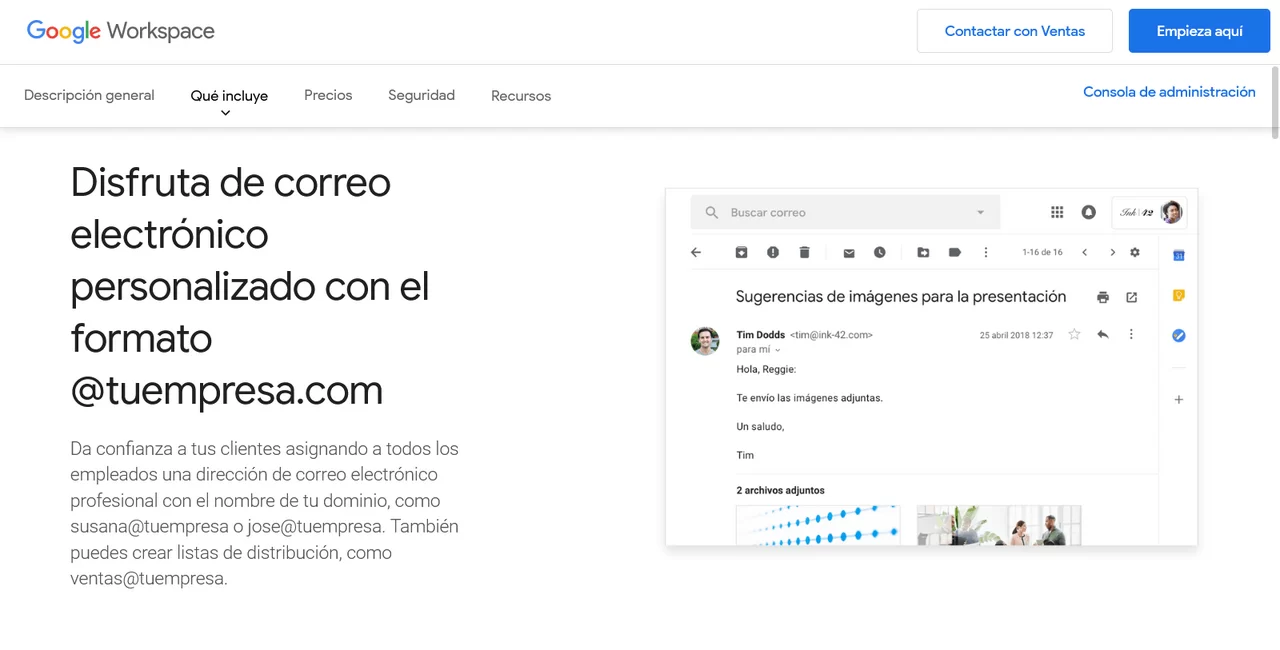Open the email in a new window
The height and width of the screenshot is (650, 1280).
click(1132, 297)
